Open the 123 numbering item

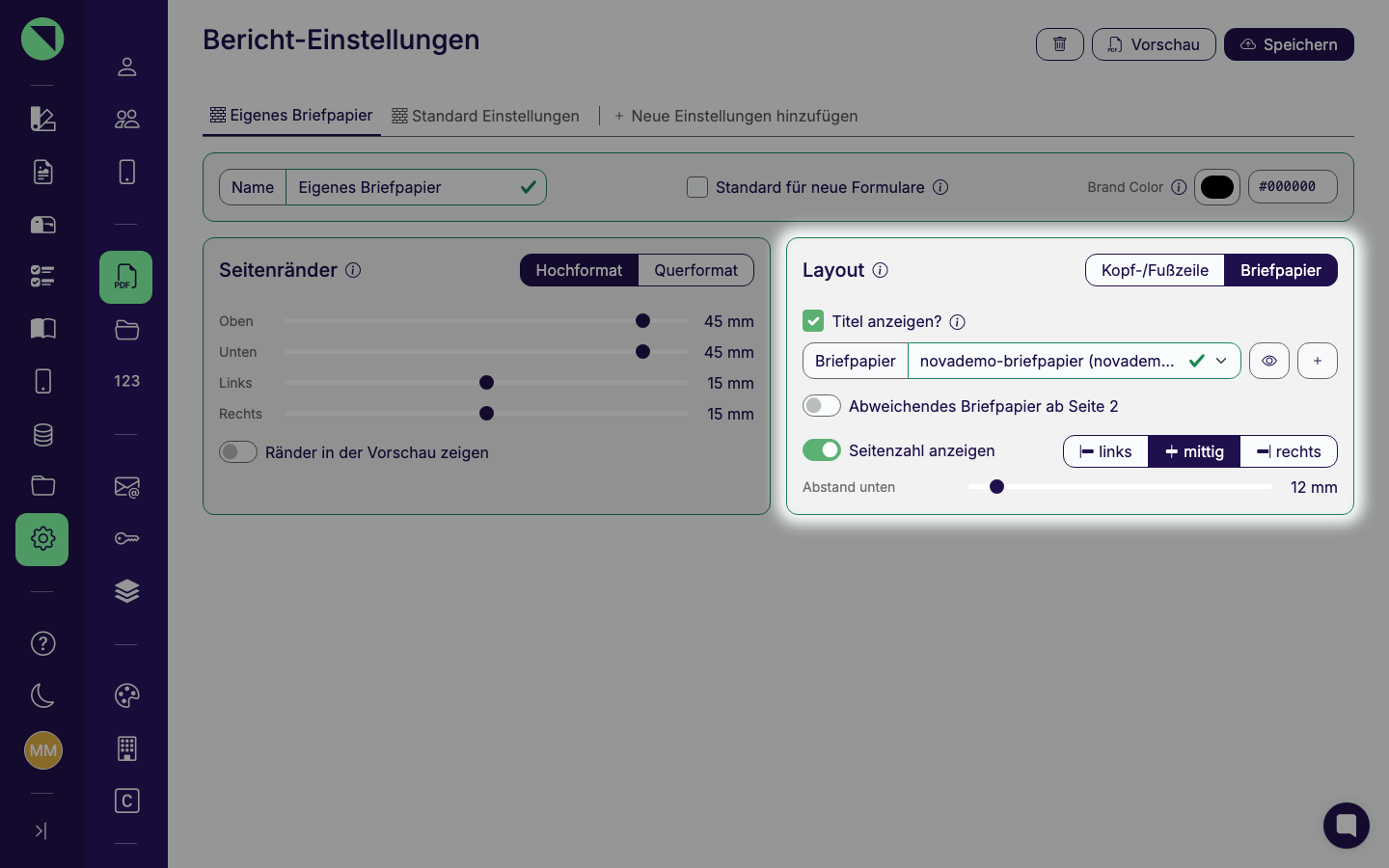126,381
